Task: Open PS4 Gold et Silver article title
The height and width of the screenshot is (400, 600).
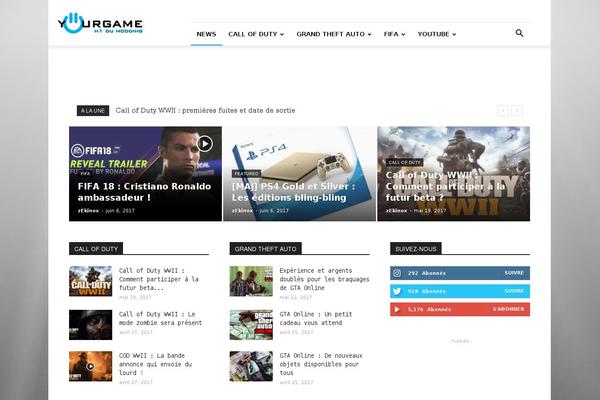Action: pos(293,192)
